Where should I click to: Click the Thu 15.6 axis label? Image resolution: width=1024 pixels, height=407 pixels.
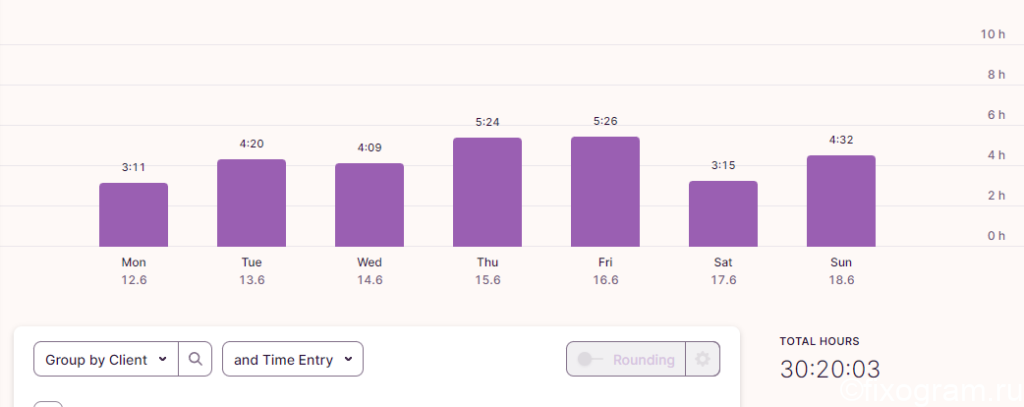[x=487, y=271]
